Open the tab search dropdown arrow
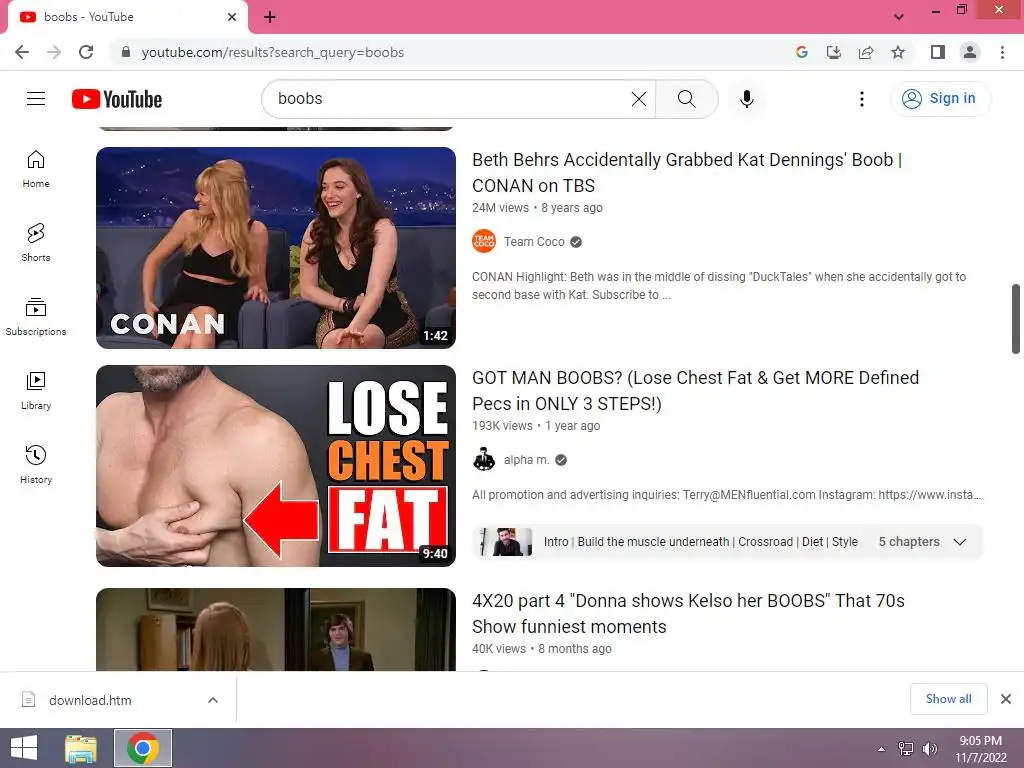 [x=899, y=17]
